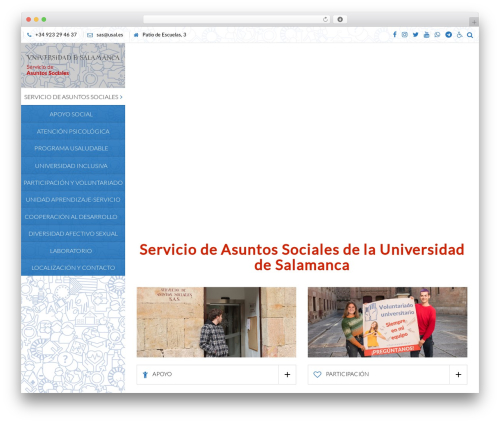Open the Programa USaludable menu item
Screen dimensions: 500x423
pyautogui.click(x=73, y=148)
